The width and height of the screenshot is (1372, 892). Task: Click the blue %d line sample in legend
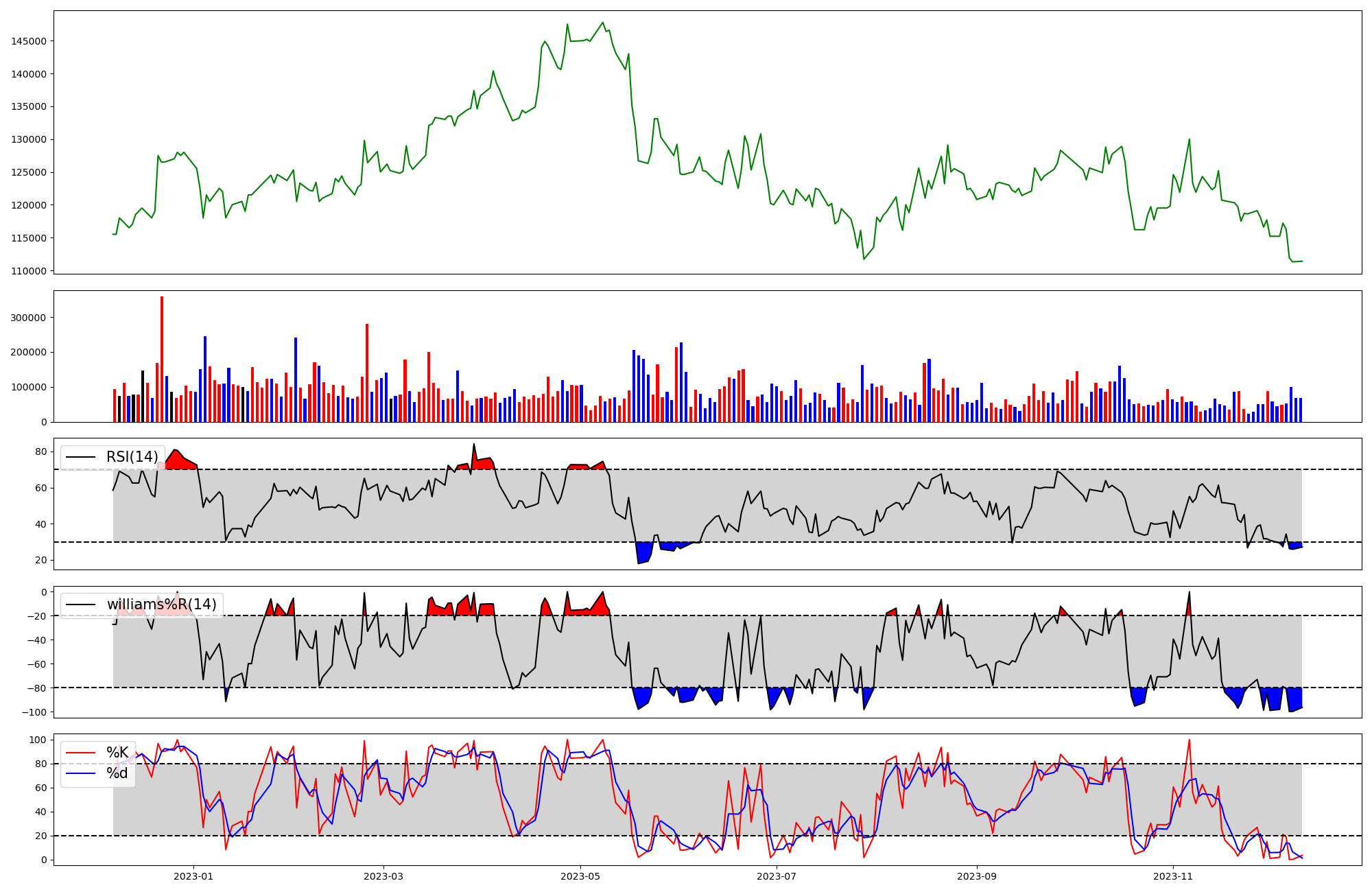80,774
